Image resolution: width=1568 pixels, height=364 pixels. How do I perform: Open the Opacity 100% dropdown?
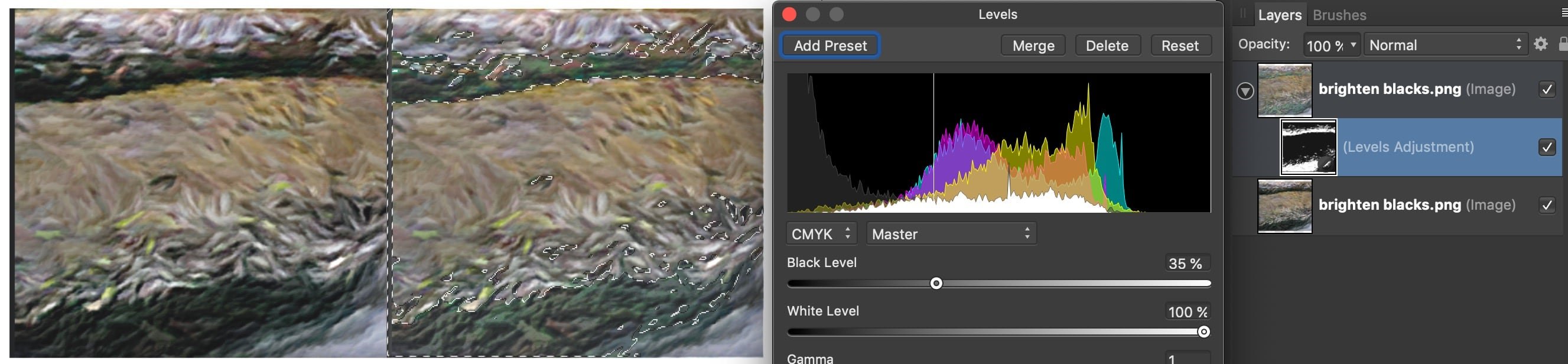[1331, 45]
